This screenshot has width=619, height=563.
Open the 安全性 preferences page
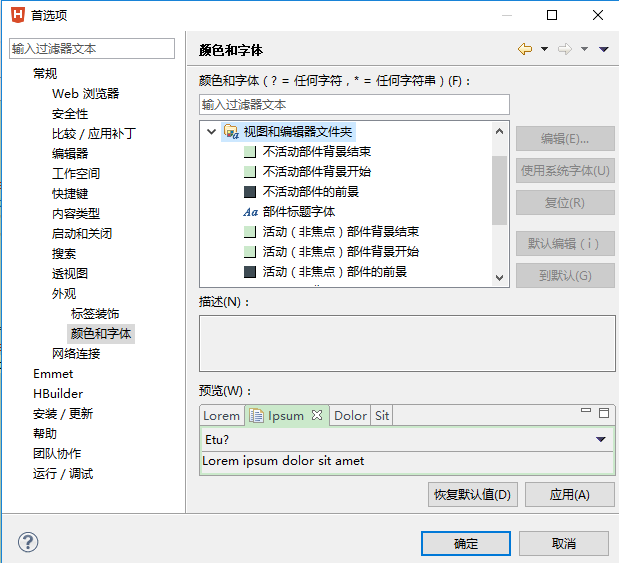coord(70,114)
